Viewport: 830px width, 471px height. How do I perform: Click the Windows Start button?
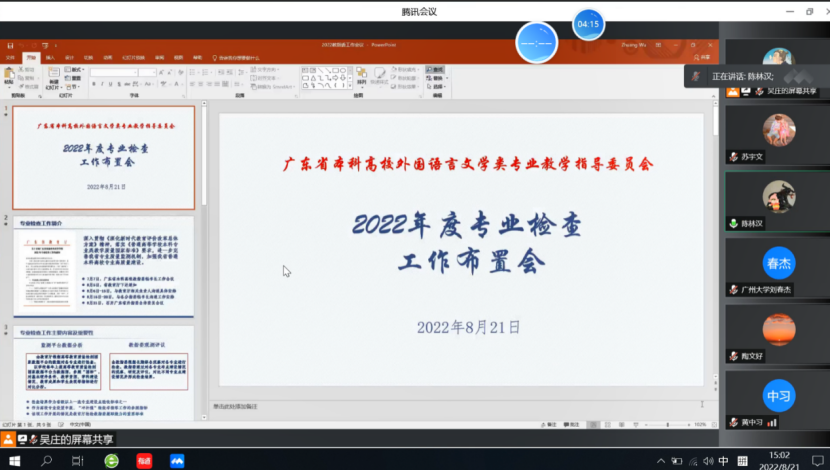click(x=14, y=461)
